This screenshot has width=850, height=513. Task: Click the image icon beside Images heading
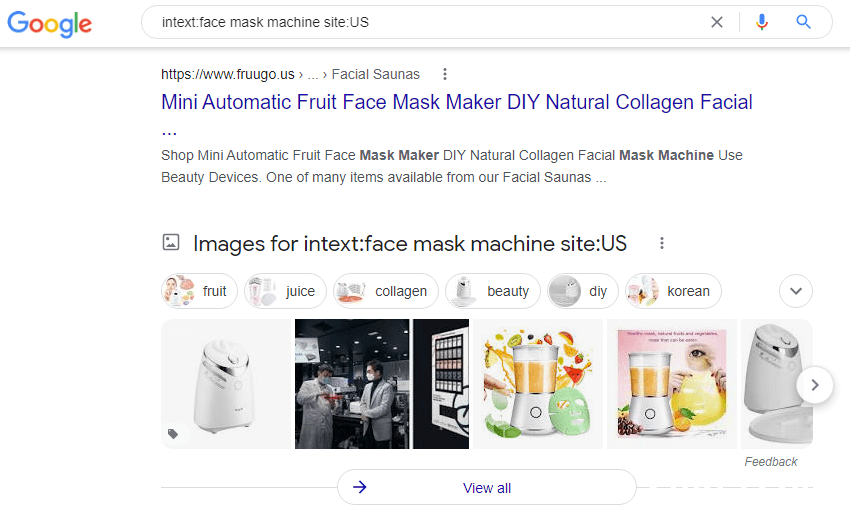click(x=171, y=242)
